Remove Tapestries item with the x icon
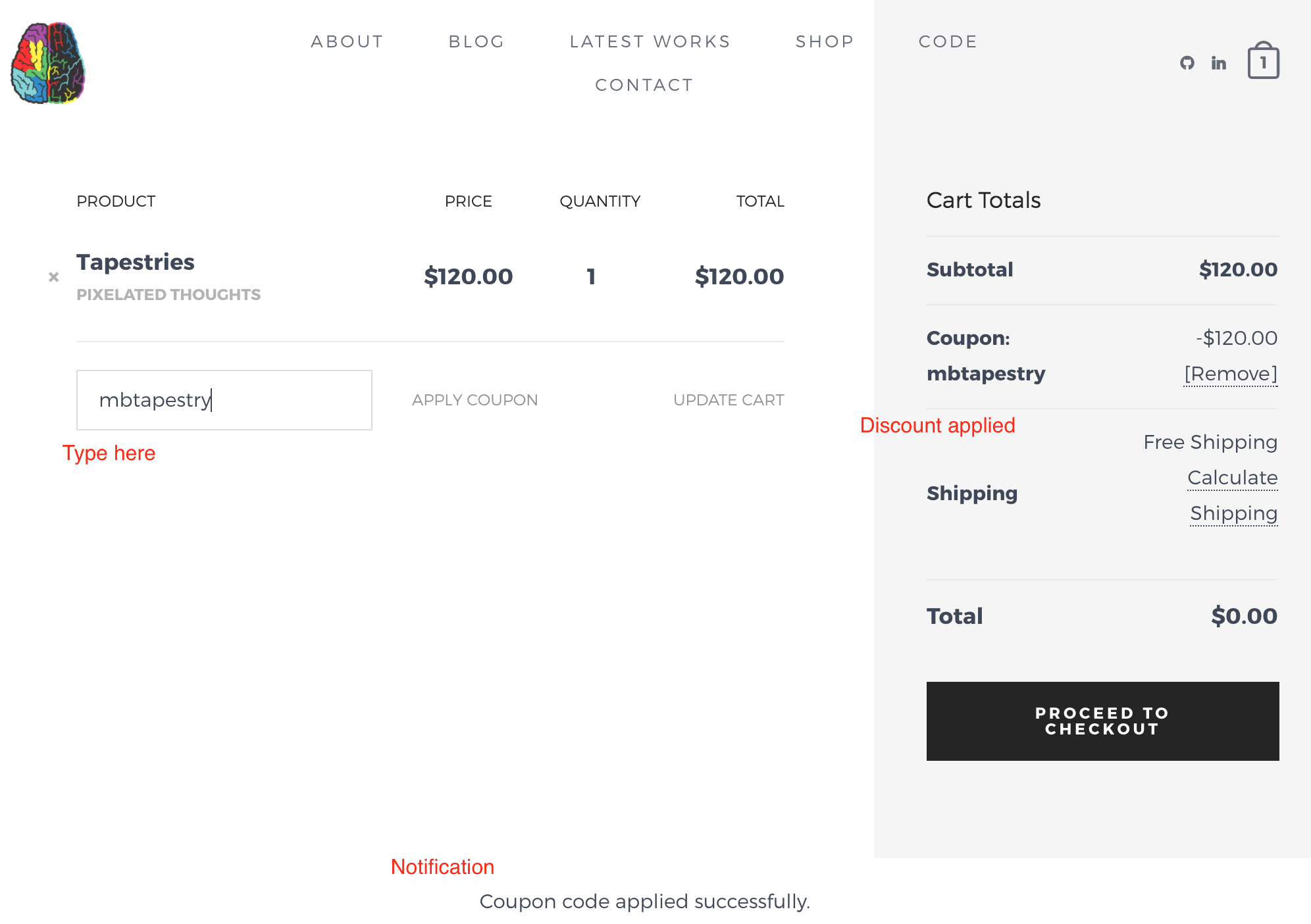1311x924 pixels. pyautogui.click(x=54, y=277)
